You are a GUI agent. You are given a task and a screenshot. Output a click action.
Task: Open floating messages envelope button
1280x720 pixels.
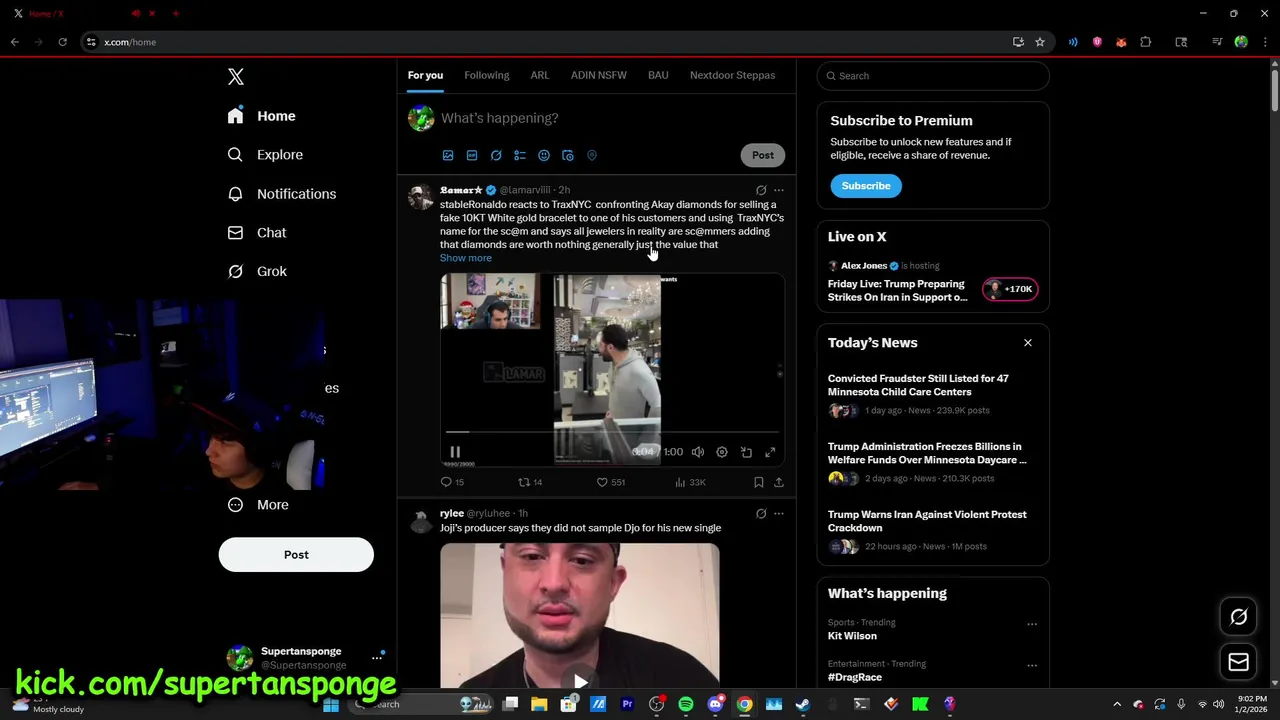tap(1238, 662)
